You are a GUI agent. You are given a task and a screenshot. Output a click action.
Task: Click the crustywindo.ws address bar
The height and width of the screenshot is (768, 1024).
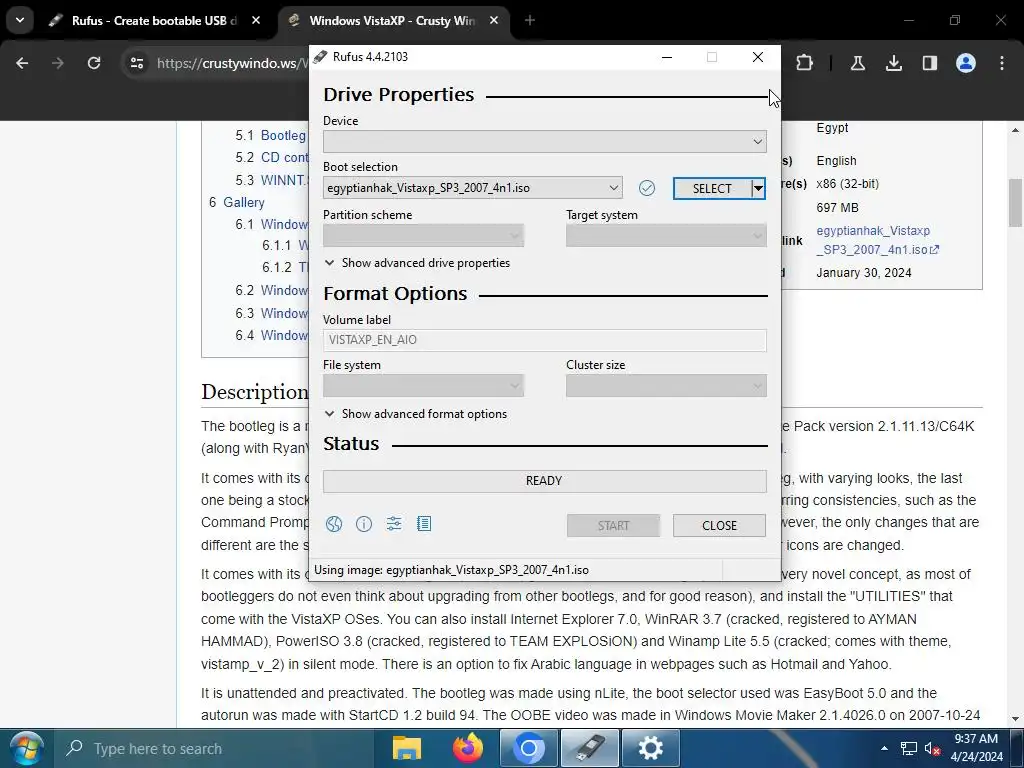point(232,63)
